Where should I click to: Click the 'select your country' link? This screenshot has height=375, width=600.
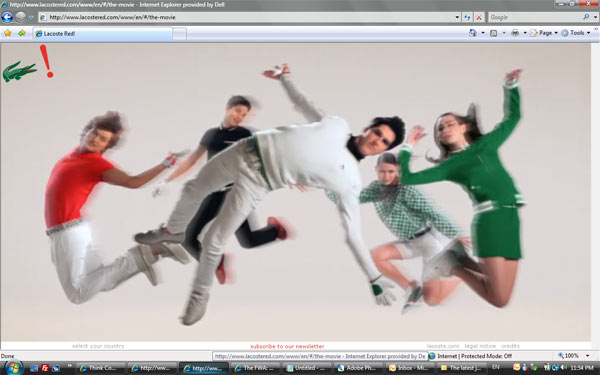(98, 346)
